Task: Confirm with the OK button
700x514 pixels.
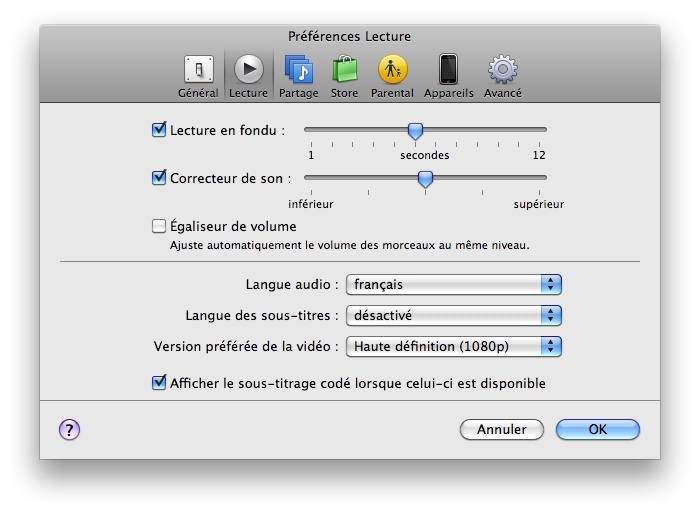Action: pyautogui.click(x=597, y=429)
